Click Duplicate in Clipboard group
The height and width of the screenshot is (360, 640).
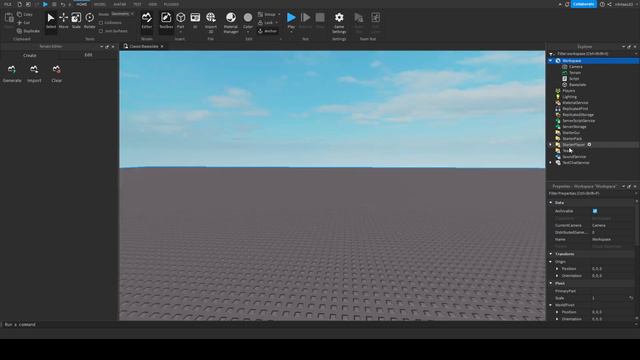click(28, 31)
